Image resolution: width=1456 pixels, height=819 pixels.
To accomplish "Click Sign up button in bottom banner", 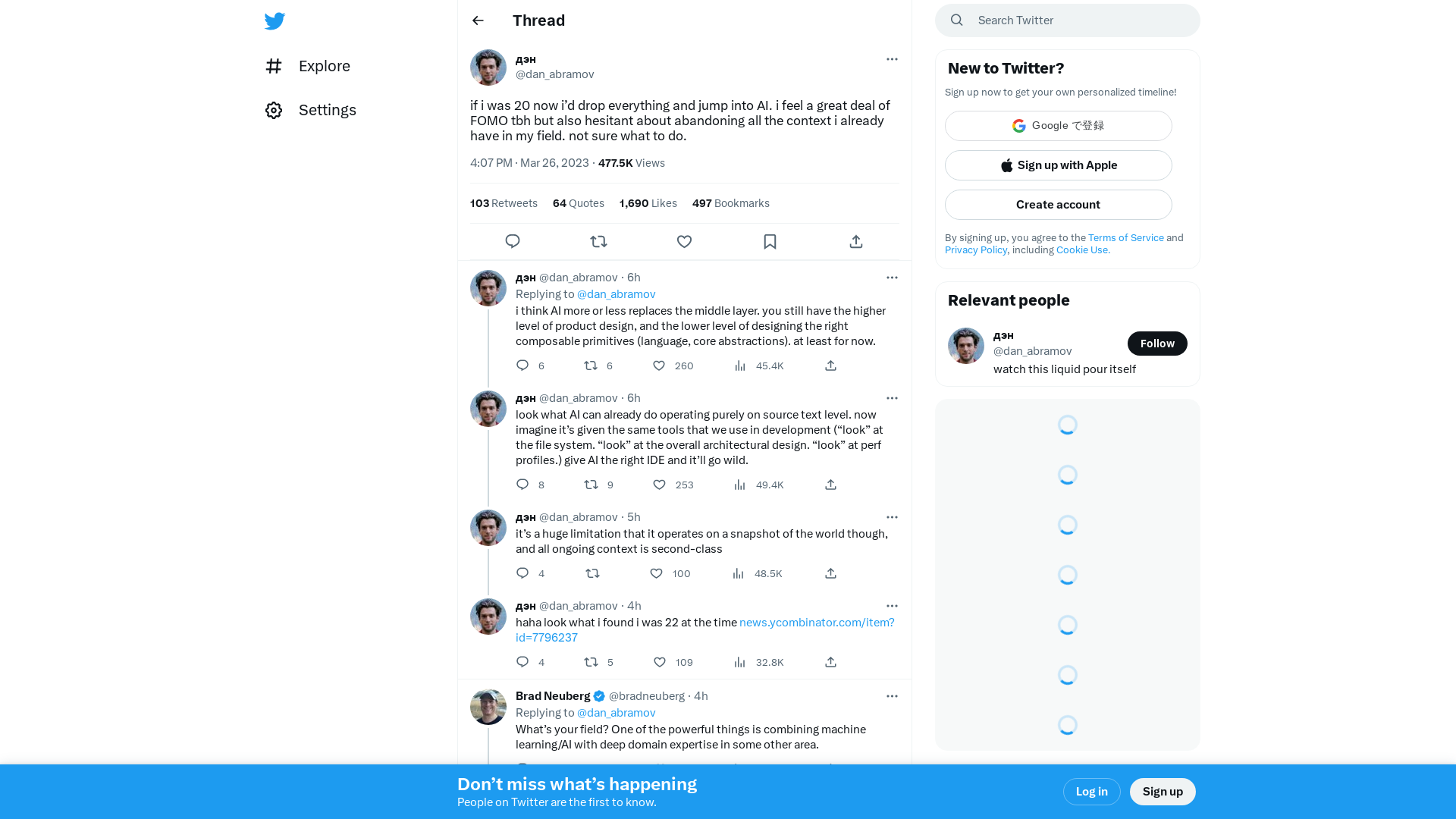I will point(1163,791).
